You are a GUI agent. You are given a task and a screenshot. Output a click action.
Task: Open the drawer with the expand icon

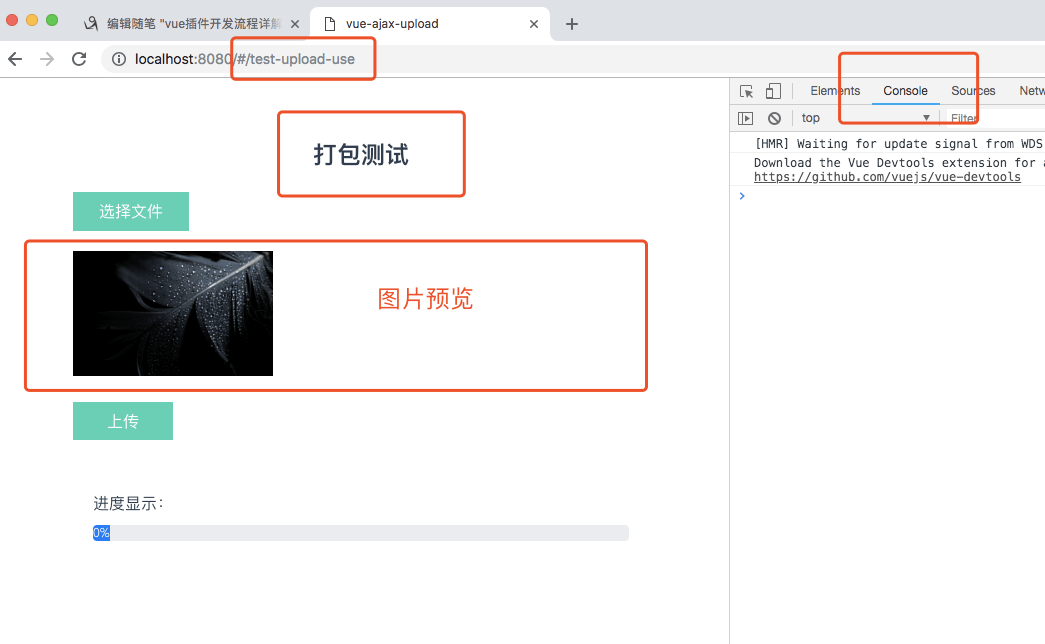pyautogui.click(x=745, y=117)
